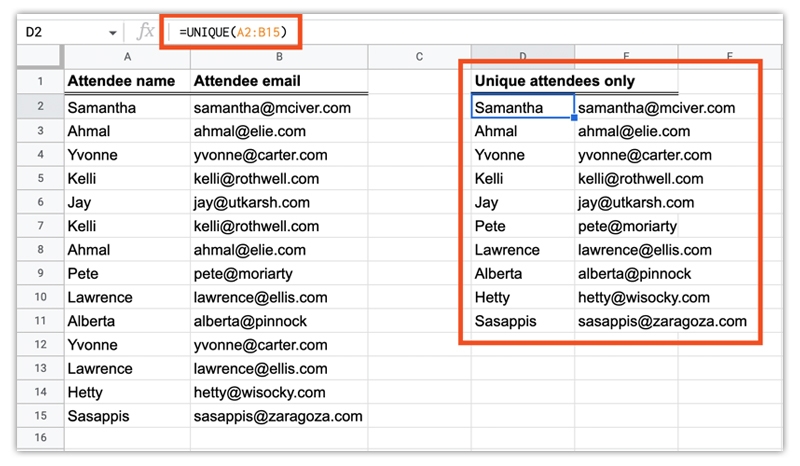Click empty cell C2
Screen dimensions: 800x466
click(419, 107)
